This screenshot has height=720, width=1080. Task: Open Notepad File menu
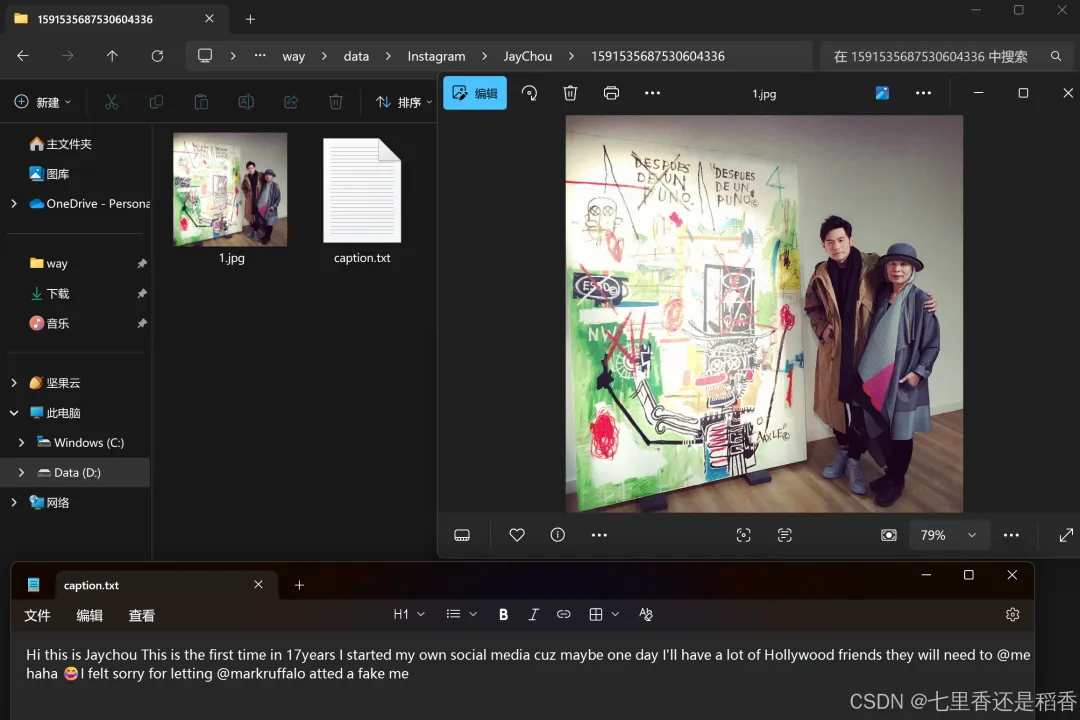37,616
